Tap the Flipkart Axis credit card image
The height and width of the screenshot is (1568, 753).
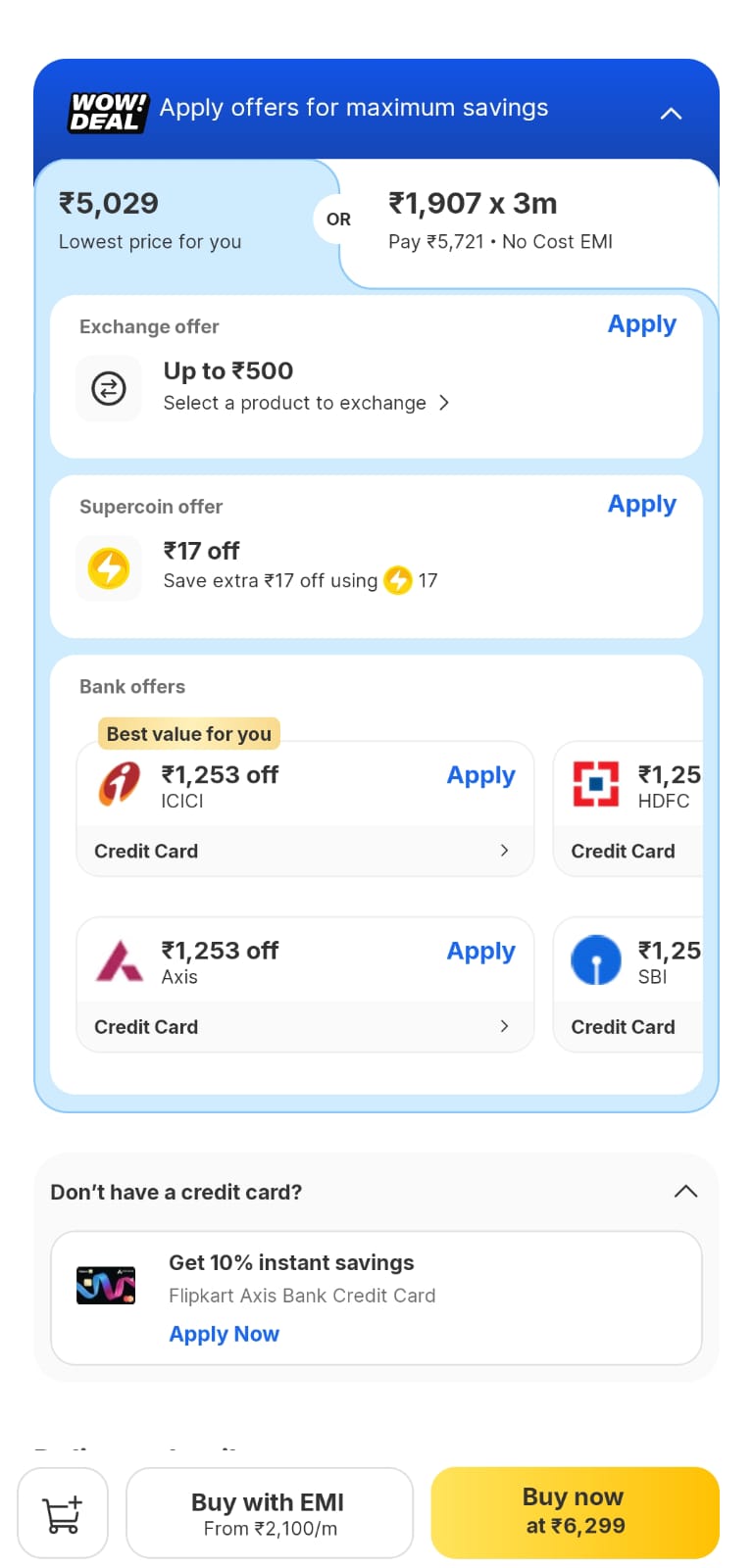106,1285
